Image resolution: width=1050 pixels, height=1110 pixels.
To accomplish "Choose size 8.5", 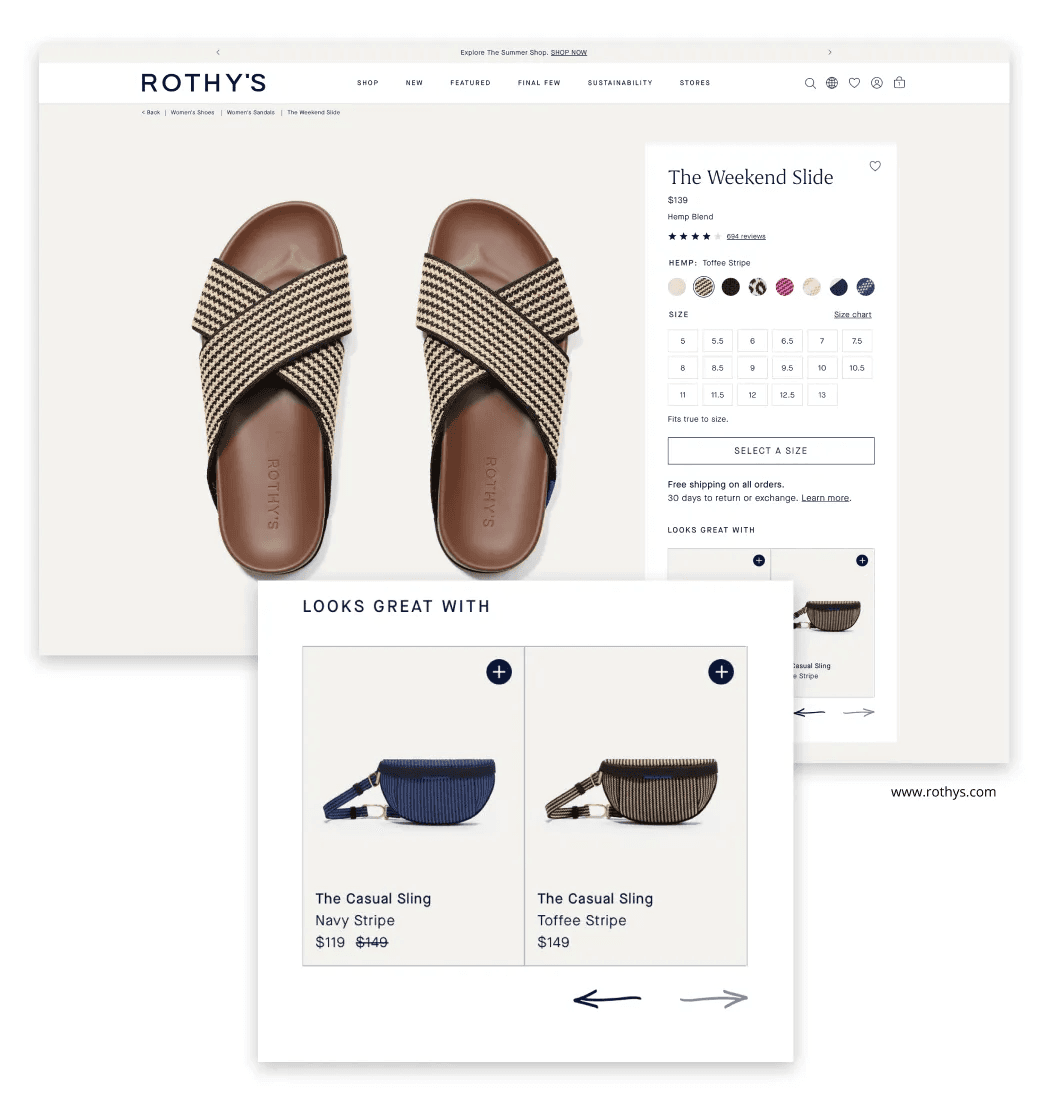I will 717,368.
